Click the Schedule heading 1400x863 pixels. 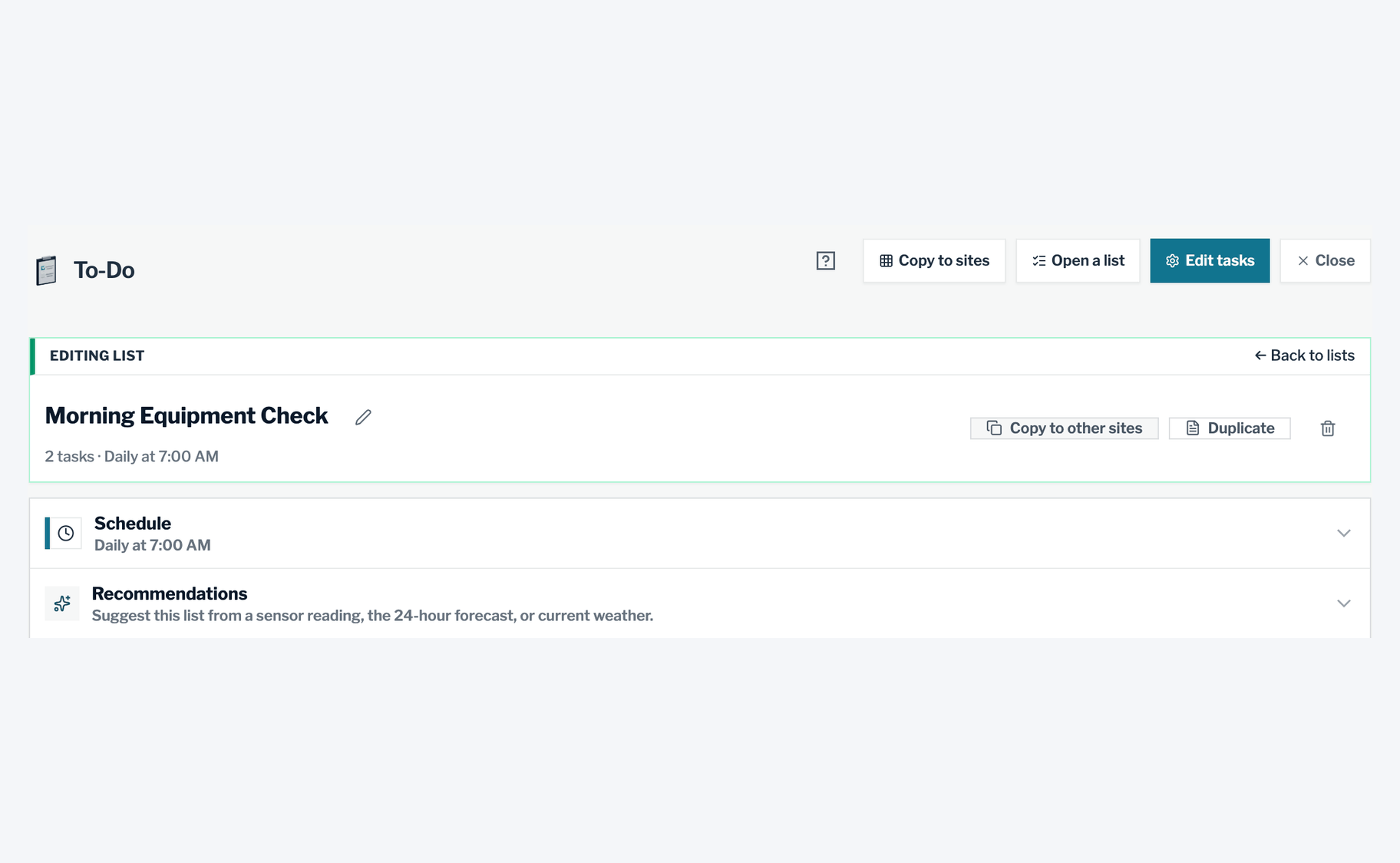click(x=133, y=524)
